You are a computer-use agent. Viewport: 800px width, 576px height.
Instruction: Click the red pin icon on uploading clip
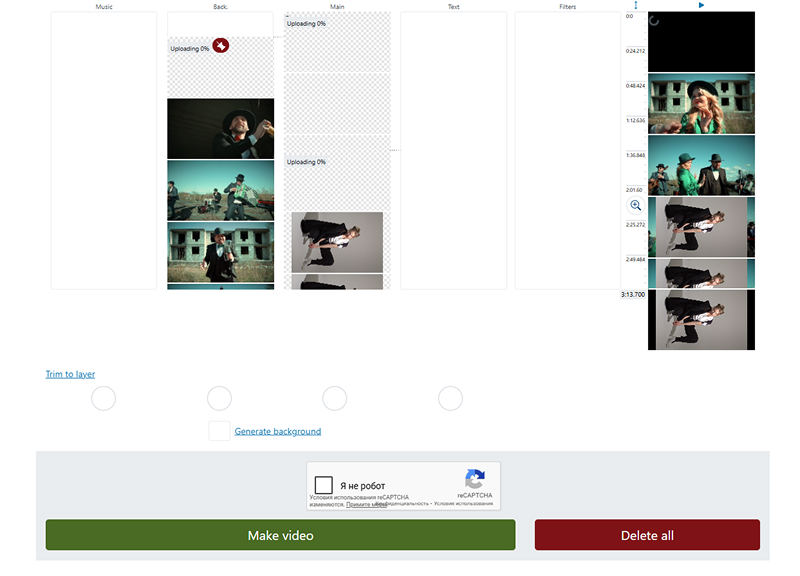coord(221,45)
